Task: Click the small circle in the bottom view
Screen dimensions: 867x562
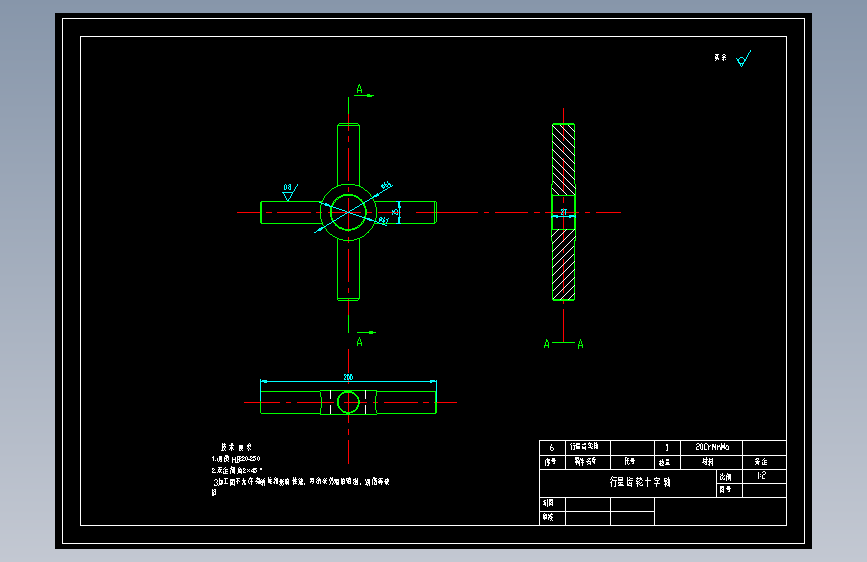Action: [348, 402]
